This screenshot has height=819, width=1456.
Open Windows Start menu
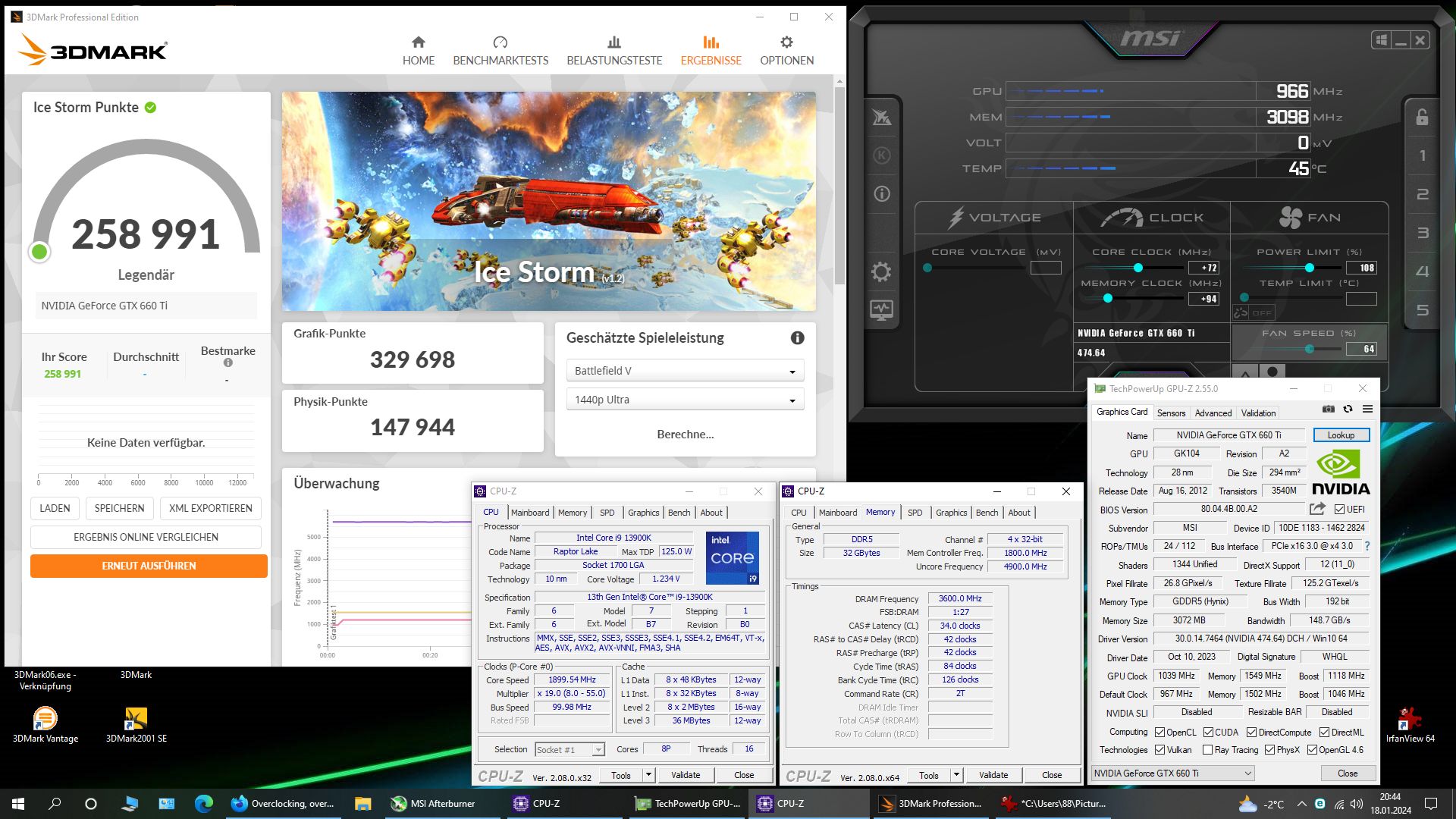(x=18, y=804)
